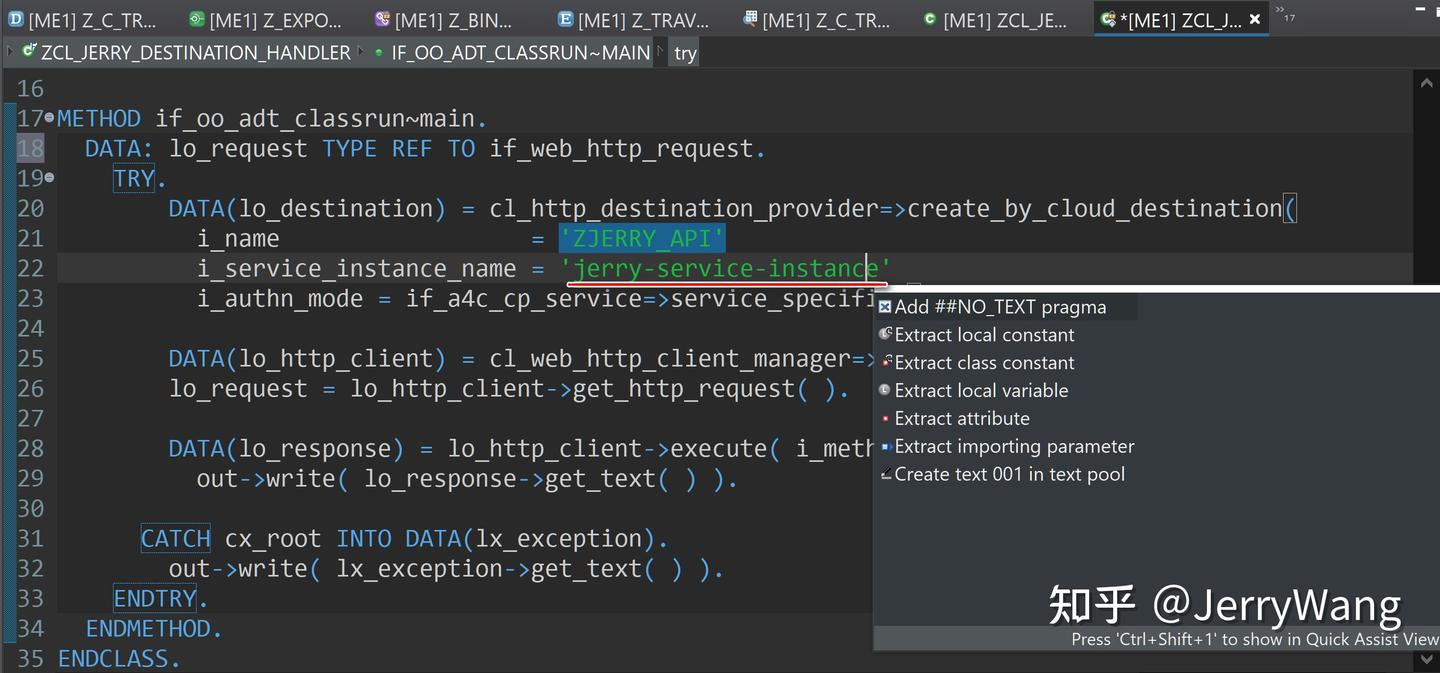Click the green class icon on ZCL_JE tab
This screenshot has height=673, width=1440.
(x=930, y=19)
